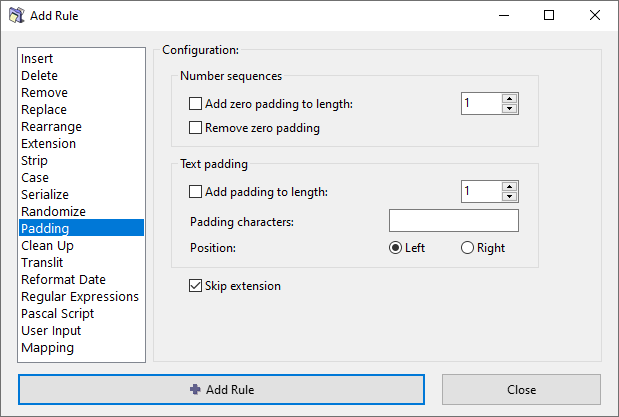Viewport: 619px width, 417px height.
Task: Select the highlighted Padding rule
Action: pyautogui.click(x=81, y=228)
